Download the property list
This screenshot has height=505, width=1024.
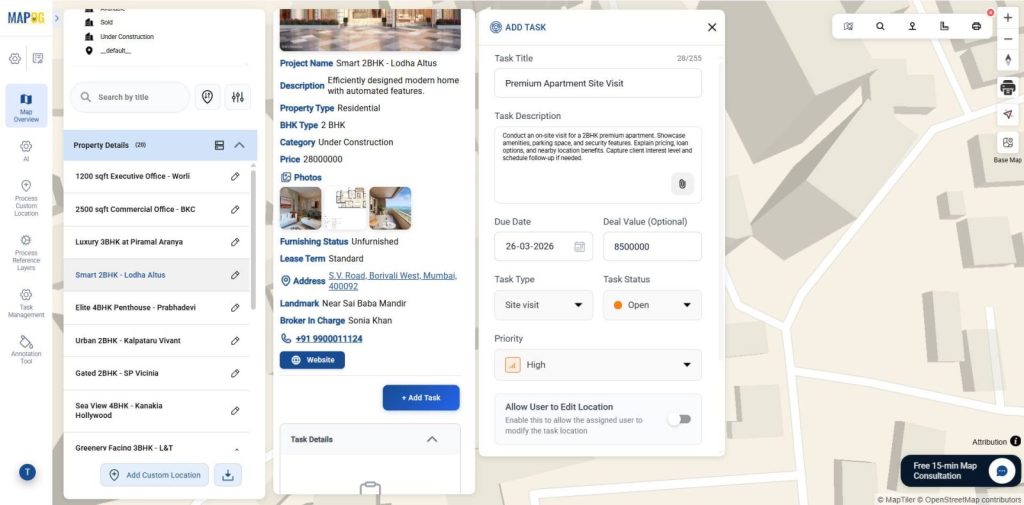tap(228, 475)
